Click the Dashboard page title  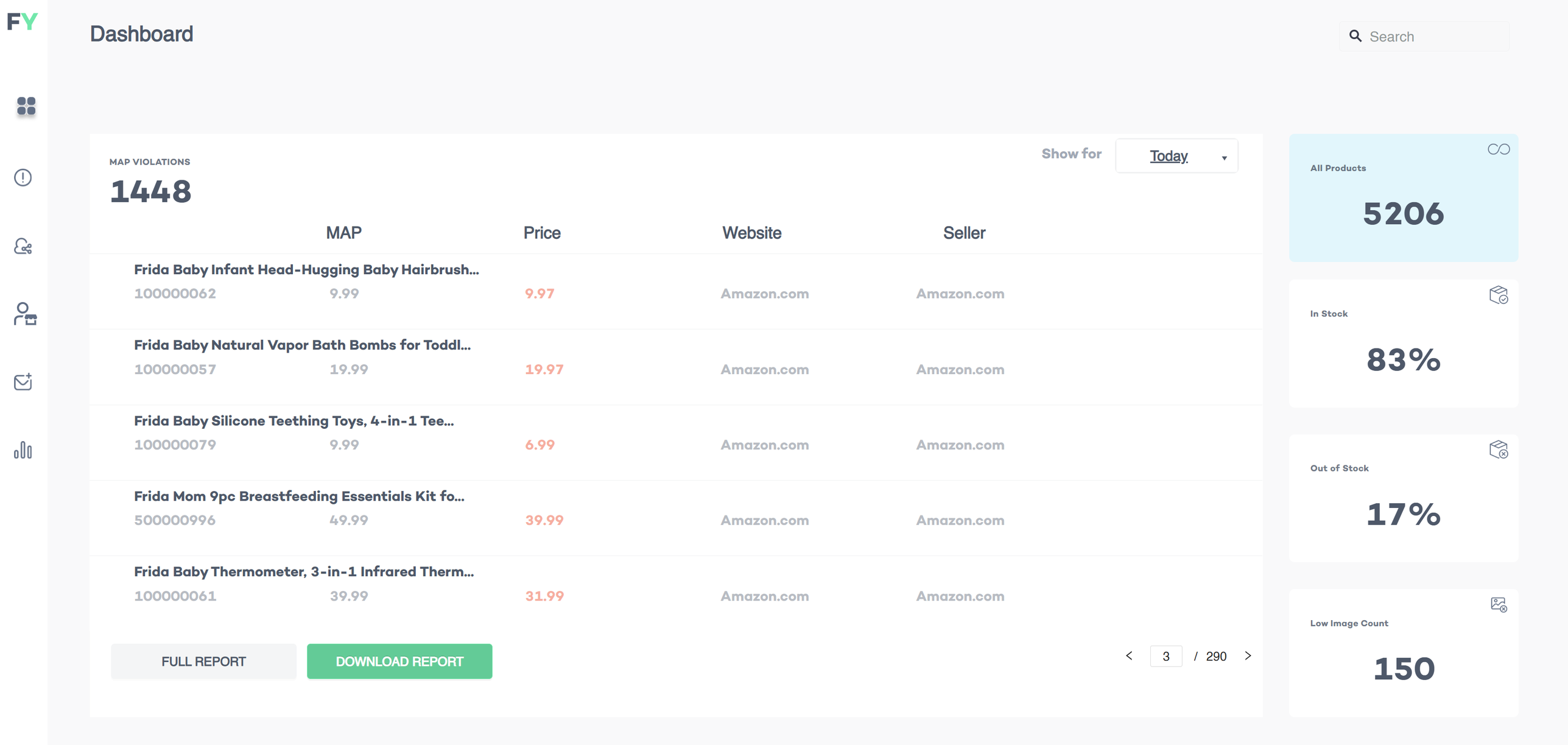pos(141,34)
